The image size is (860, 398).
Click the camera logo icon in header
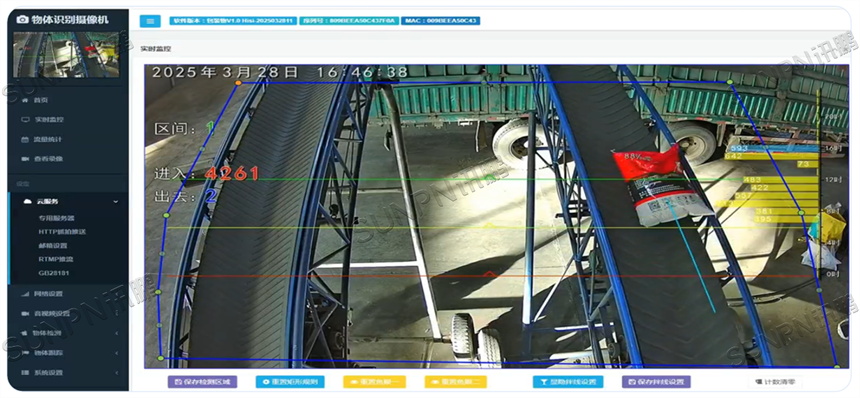coord(22,20)
